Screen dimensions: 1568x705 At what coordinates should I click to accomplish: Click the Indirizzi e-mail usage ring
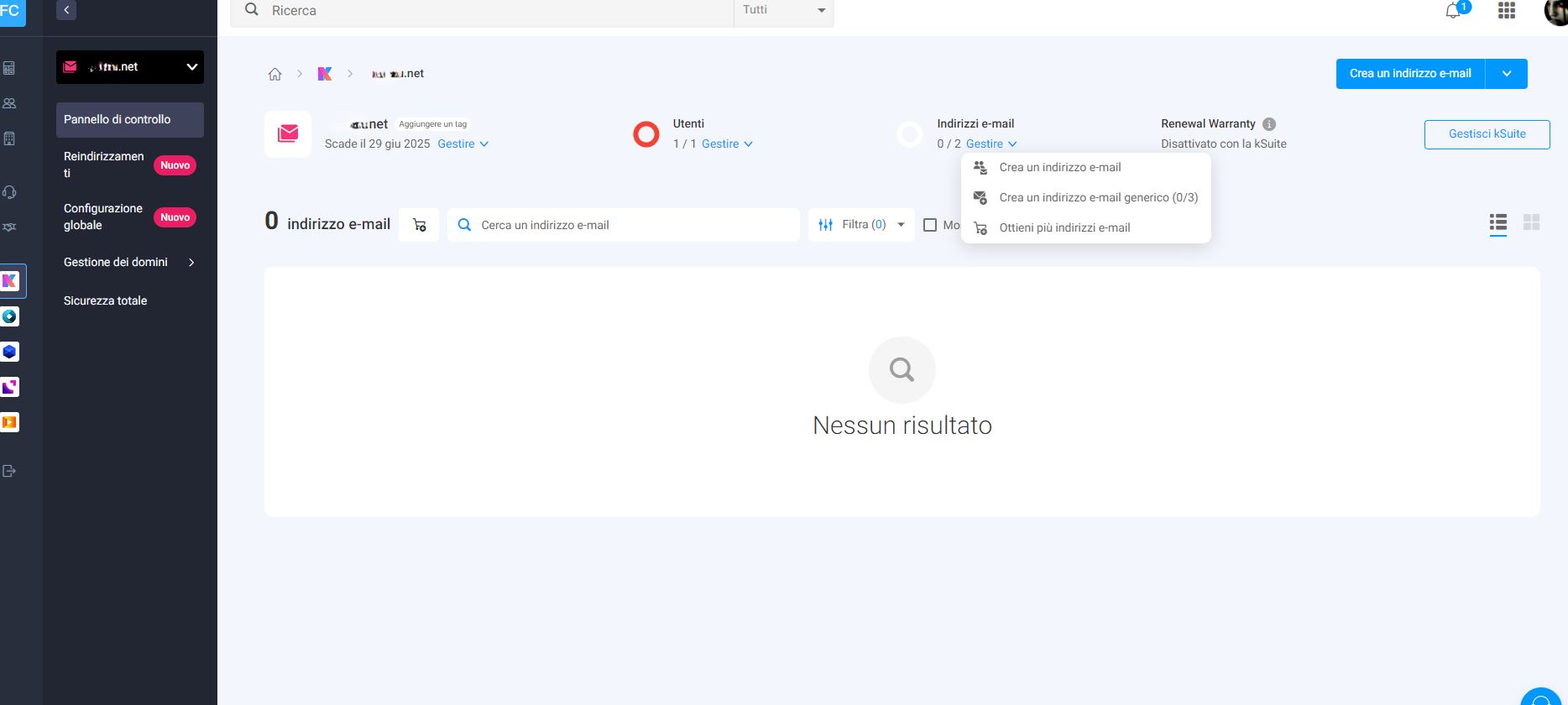pyautogui.click(x=910, y=134)
